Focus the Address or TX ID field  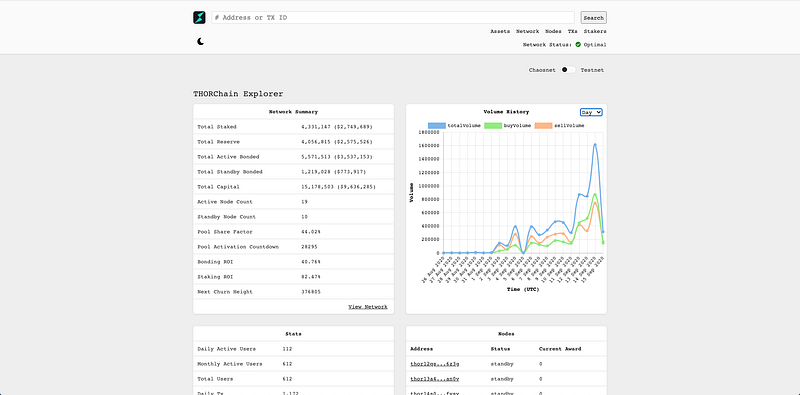point(393,18)
